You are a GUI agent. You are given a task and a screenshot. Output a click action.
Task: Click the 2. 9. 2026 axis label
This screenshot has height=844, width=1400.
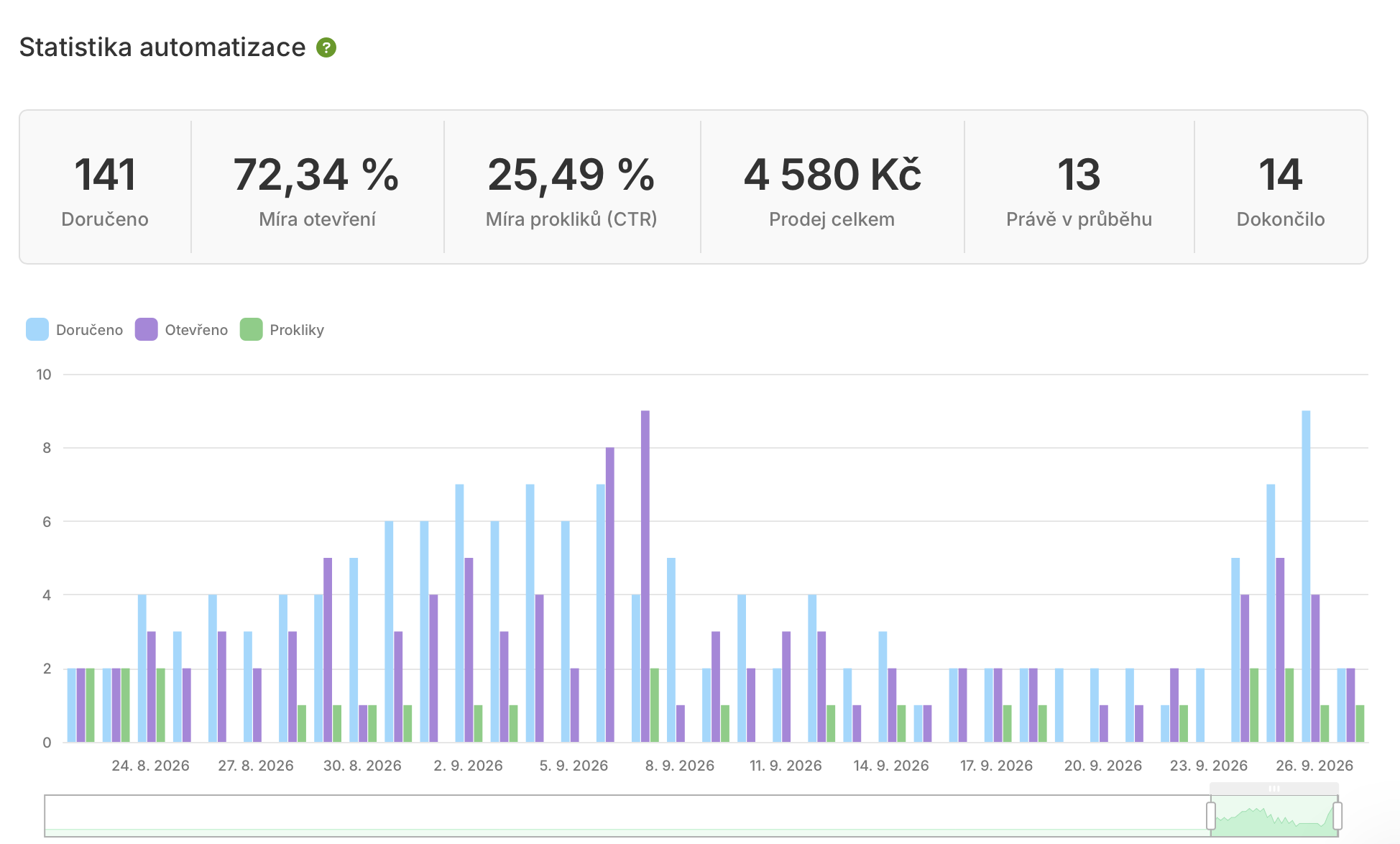click(x=468, y=766)
